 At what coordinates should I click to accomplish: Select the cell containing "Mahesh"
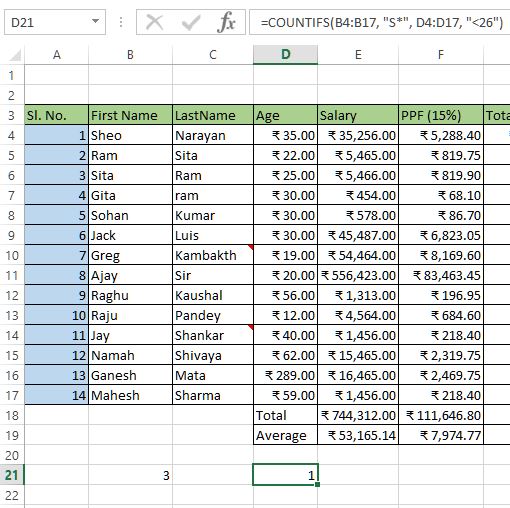pos(130,395)
